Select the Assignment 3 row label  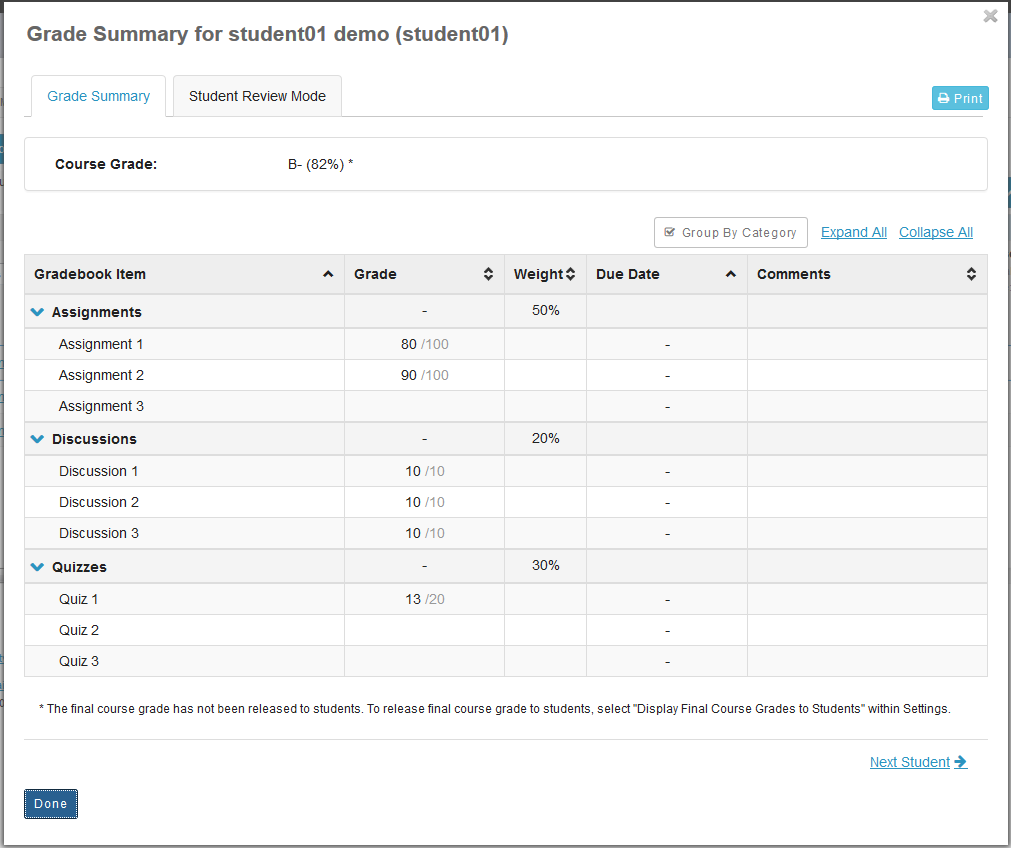click(x=101, y=406)
